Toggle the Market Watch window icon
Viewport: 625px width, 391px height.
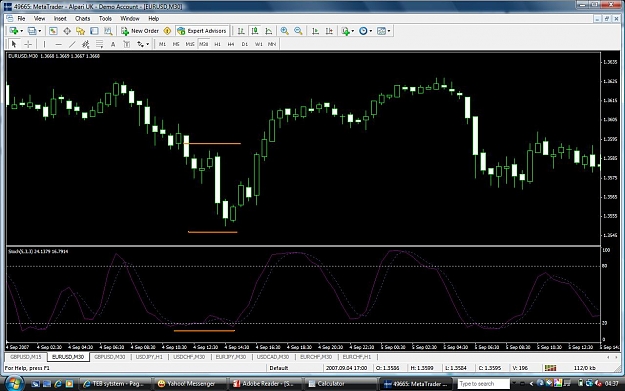[53, 31]
